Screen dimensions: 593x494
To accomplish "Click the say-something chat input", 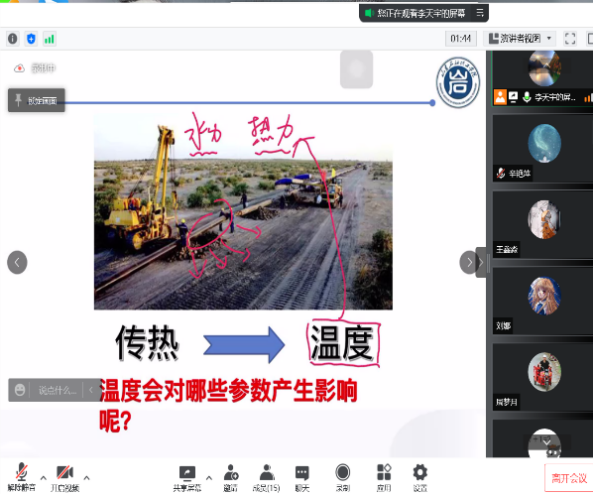I will pyautogui.click(x=57, y=390).
